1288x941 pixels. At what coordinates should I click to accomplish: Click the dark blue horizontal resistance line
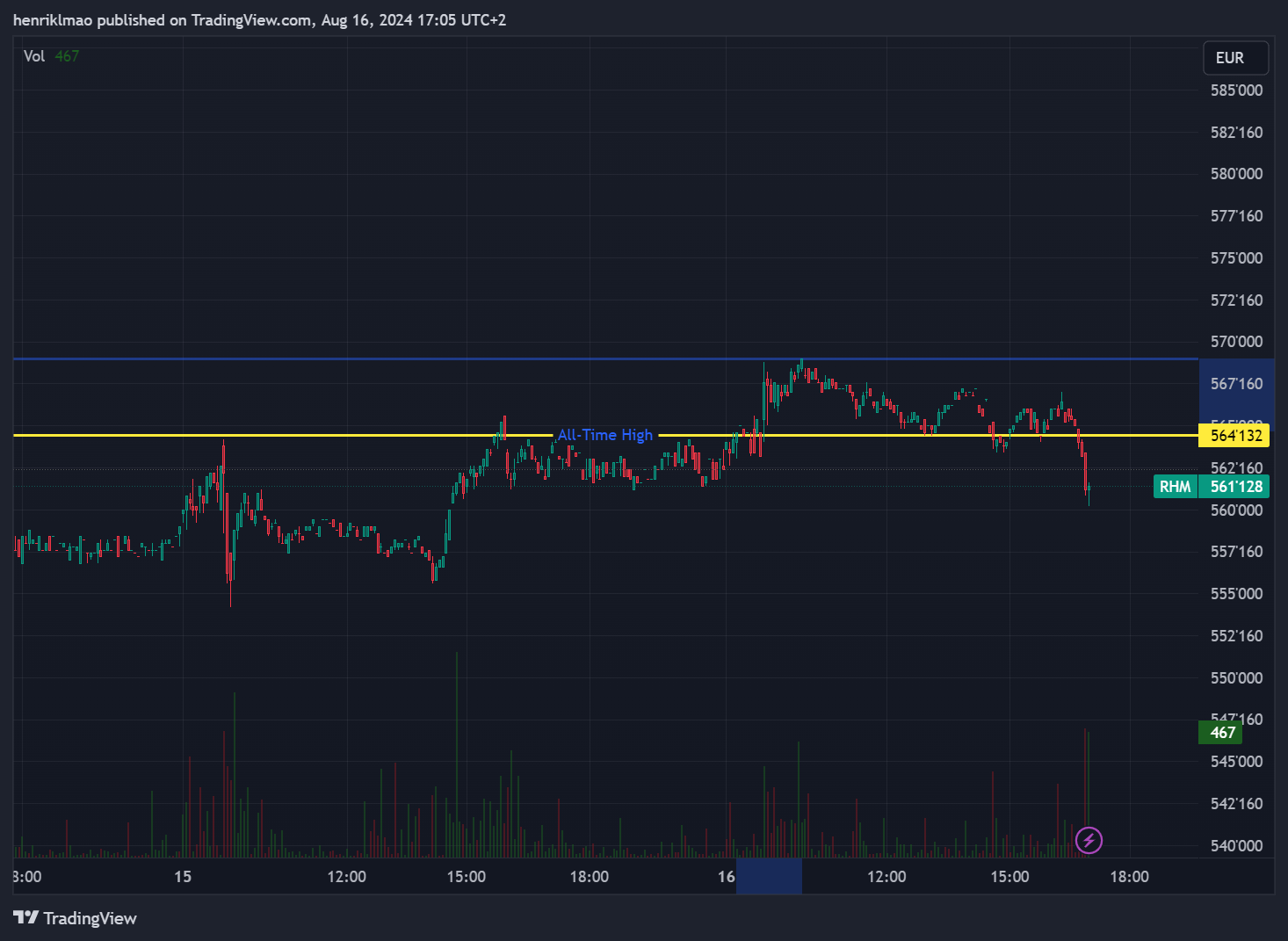(x=605, y=359)
